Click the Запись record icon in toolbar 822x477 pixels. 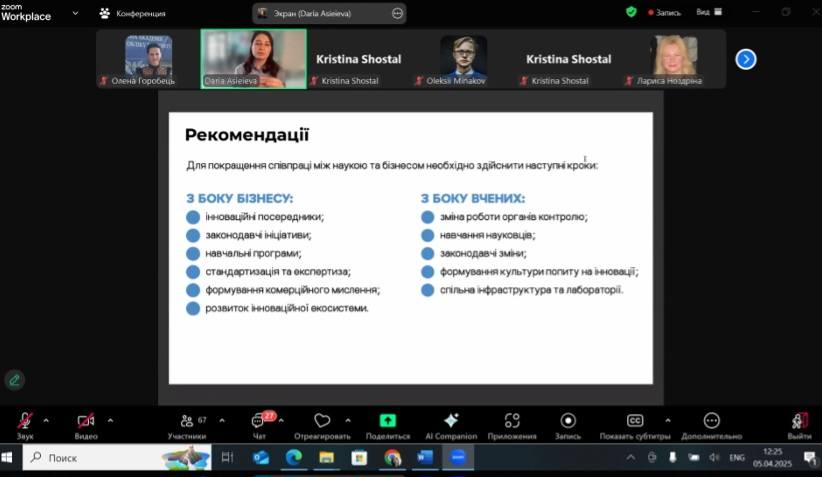pos(568,421)
